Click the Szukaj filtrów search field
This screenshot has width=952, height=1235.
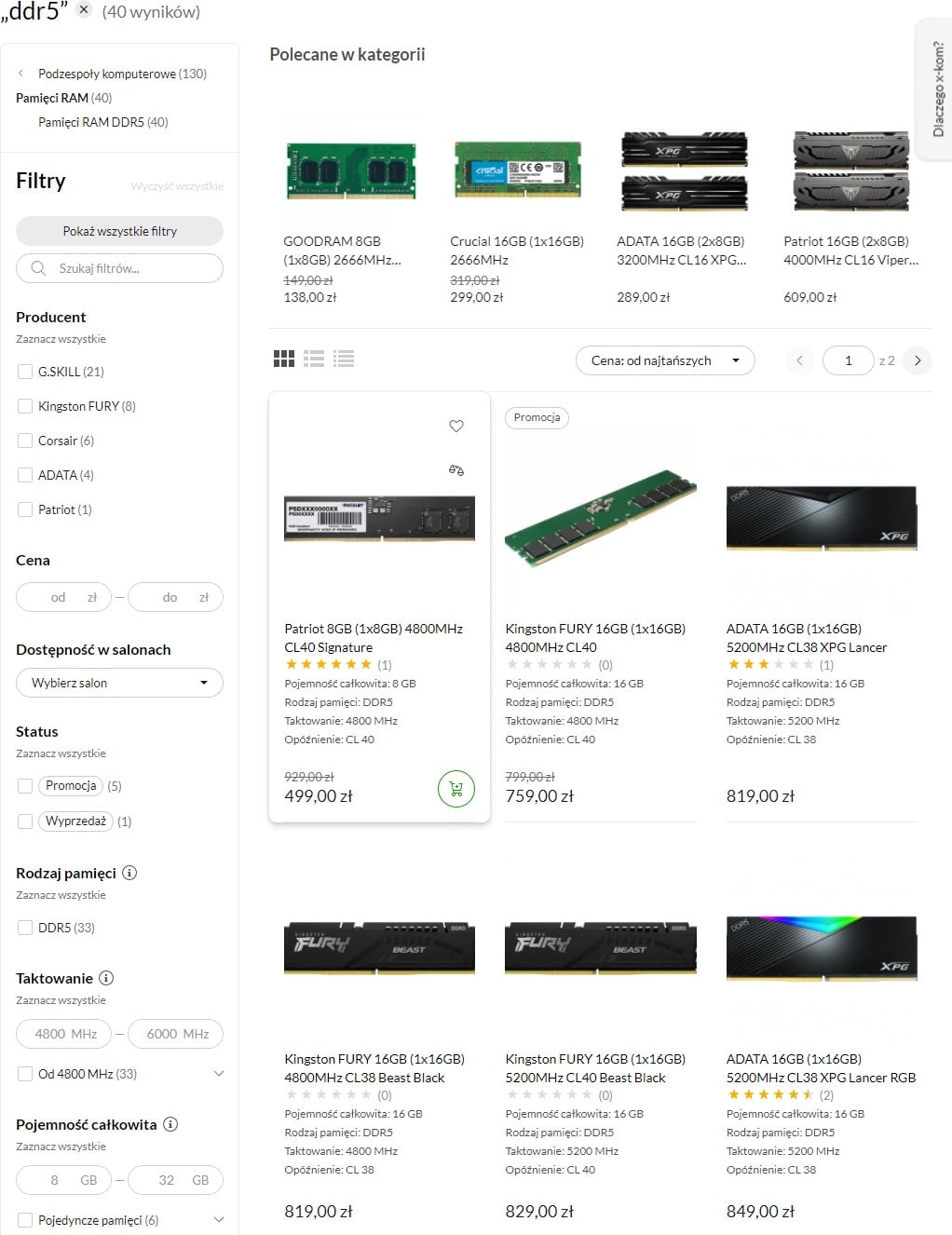point(130,268)
